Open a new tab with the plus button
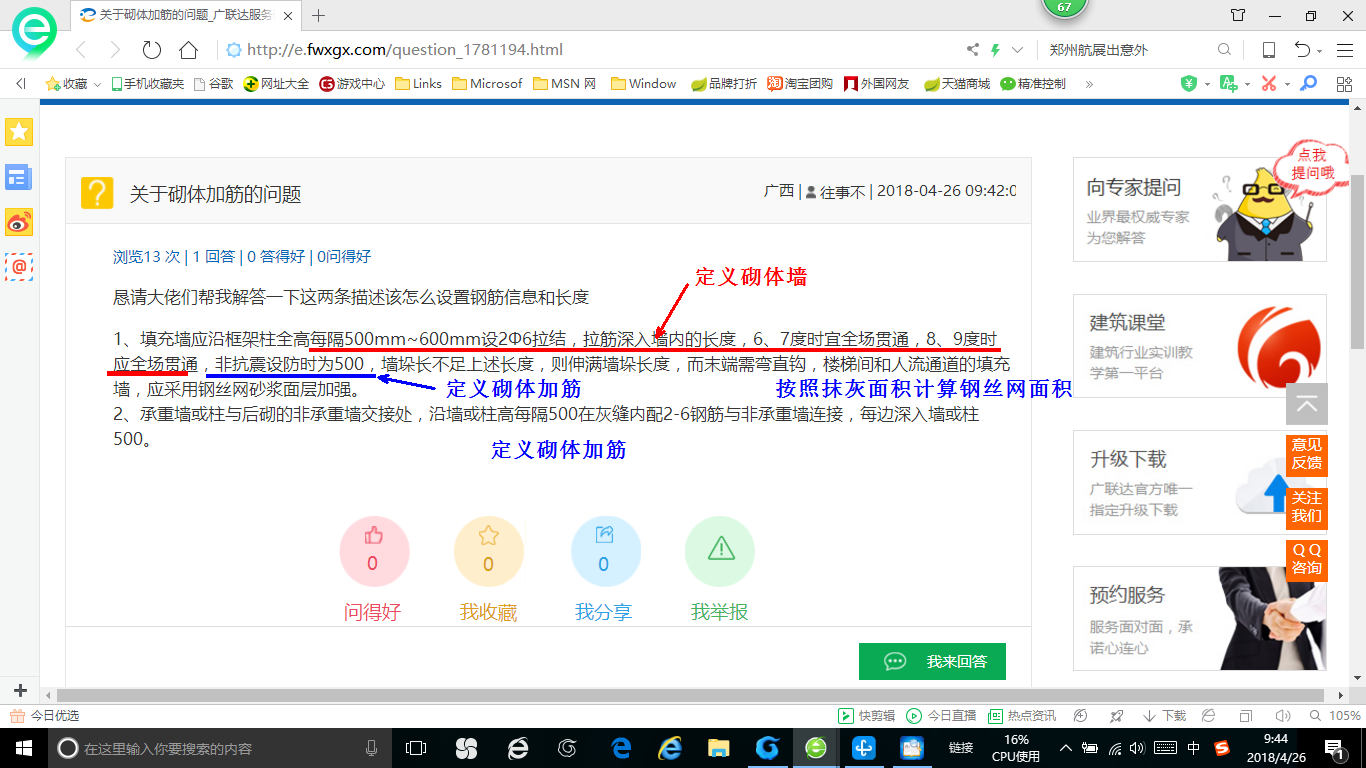This screenshot has height=768, width=1366. (319, 15)
